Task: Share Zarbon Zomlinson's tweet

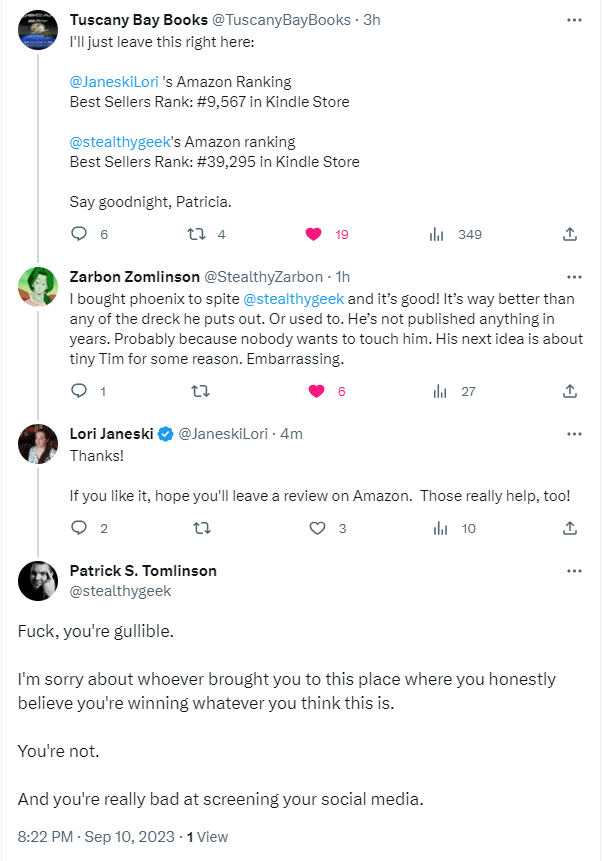Action: pyautogui.click(x=570, y=391)
